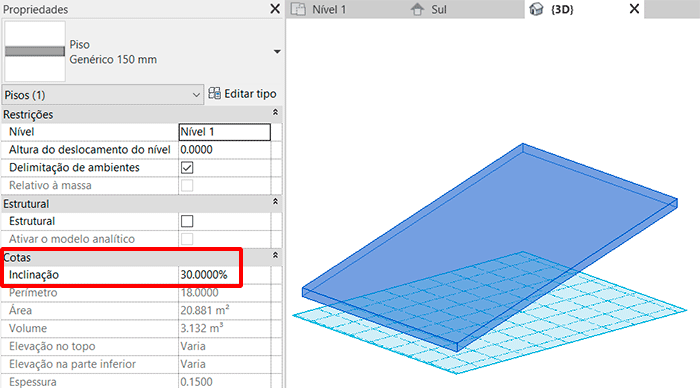Close the {3D} view tab
This screenshot has height=388, width=700.
(634, 9)
